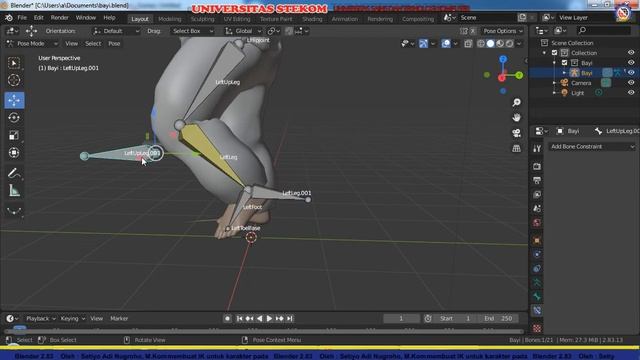Open the shading options dropdown arrow
640x360 pixels.
pyautogui.click(x=519, y=43)
